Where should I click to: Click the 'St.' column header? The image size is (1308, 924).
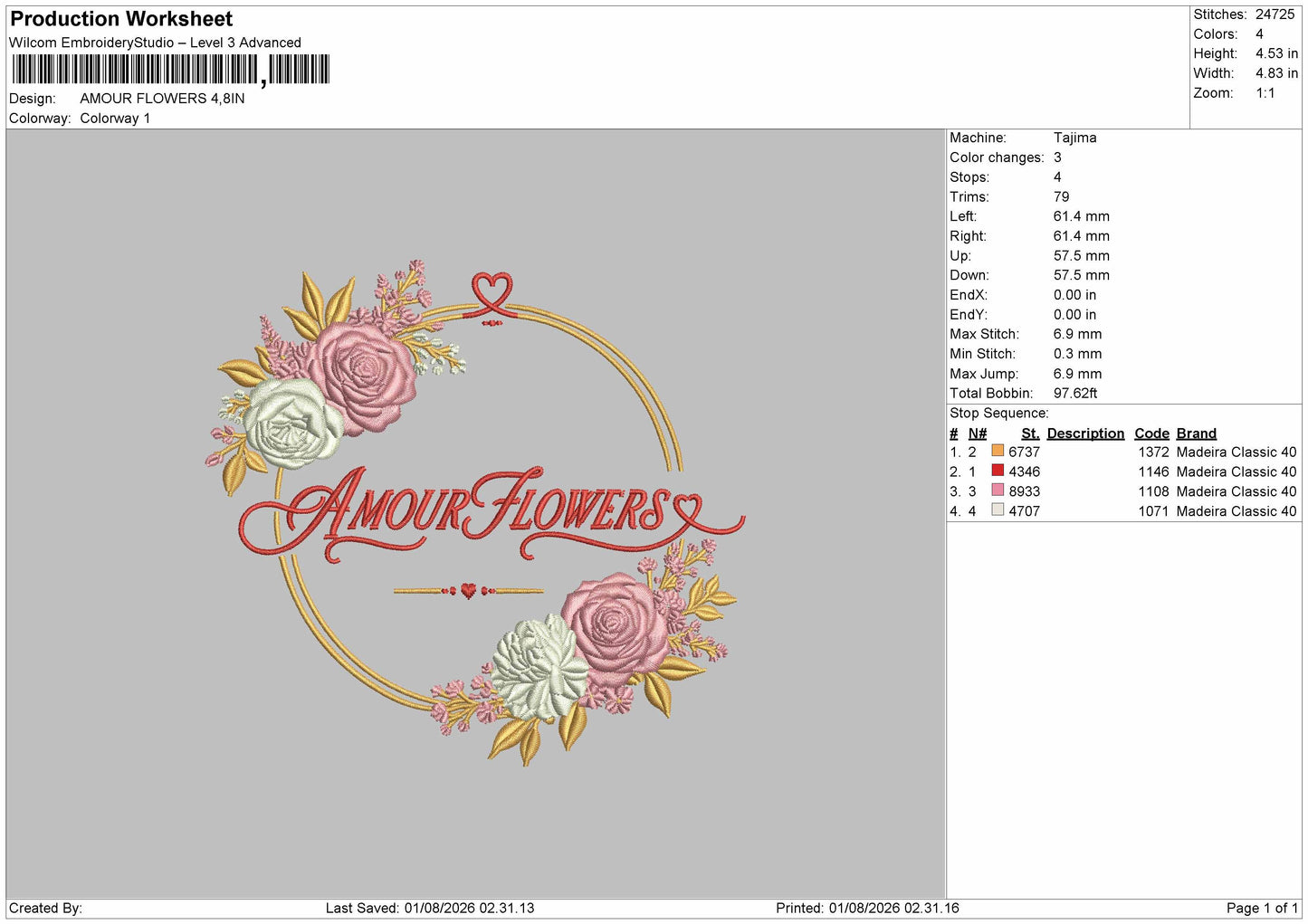[x=1030, y=433]
